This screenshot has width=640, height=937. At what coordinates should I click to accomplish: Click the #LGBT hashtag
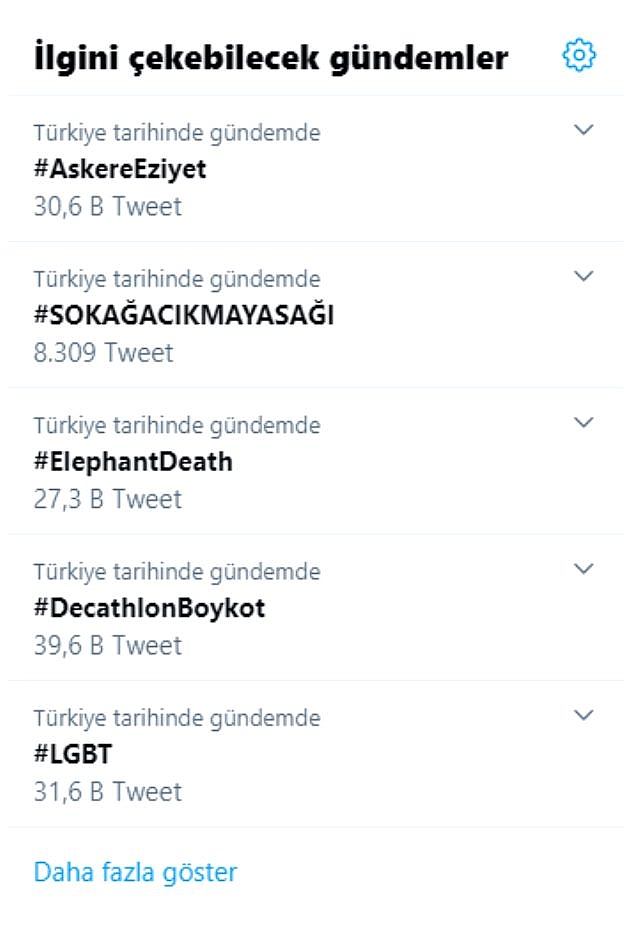click(x=73, y=754)
